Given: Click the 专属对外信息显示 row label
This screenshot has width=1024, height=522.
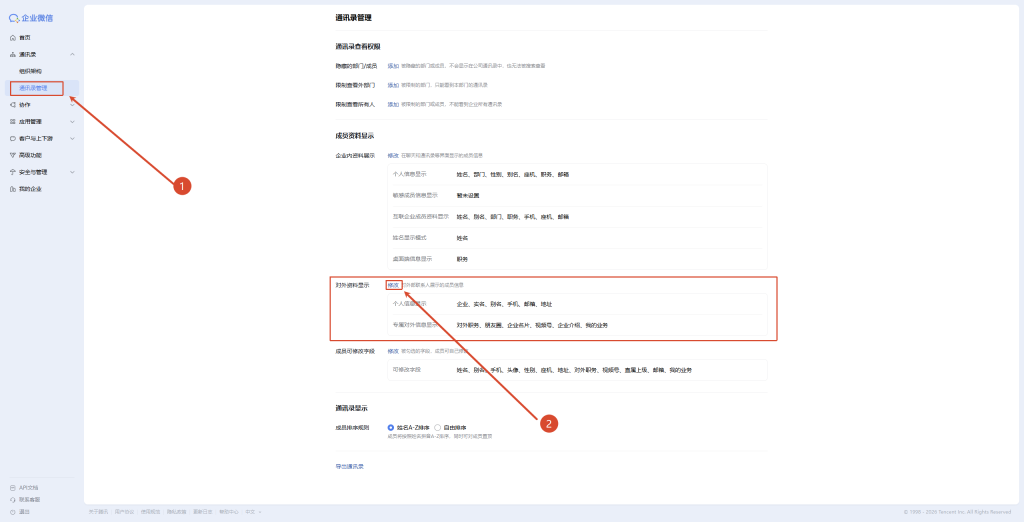Looking at the screenshot, I should tap(415, 325).
